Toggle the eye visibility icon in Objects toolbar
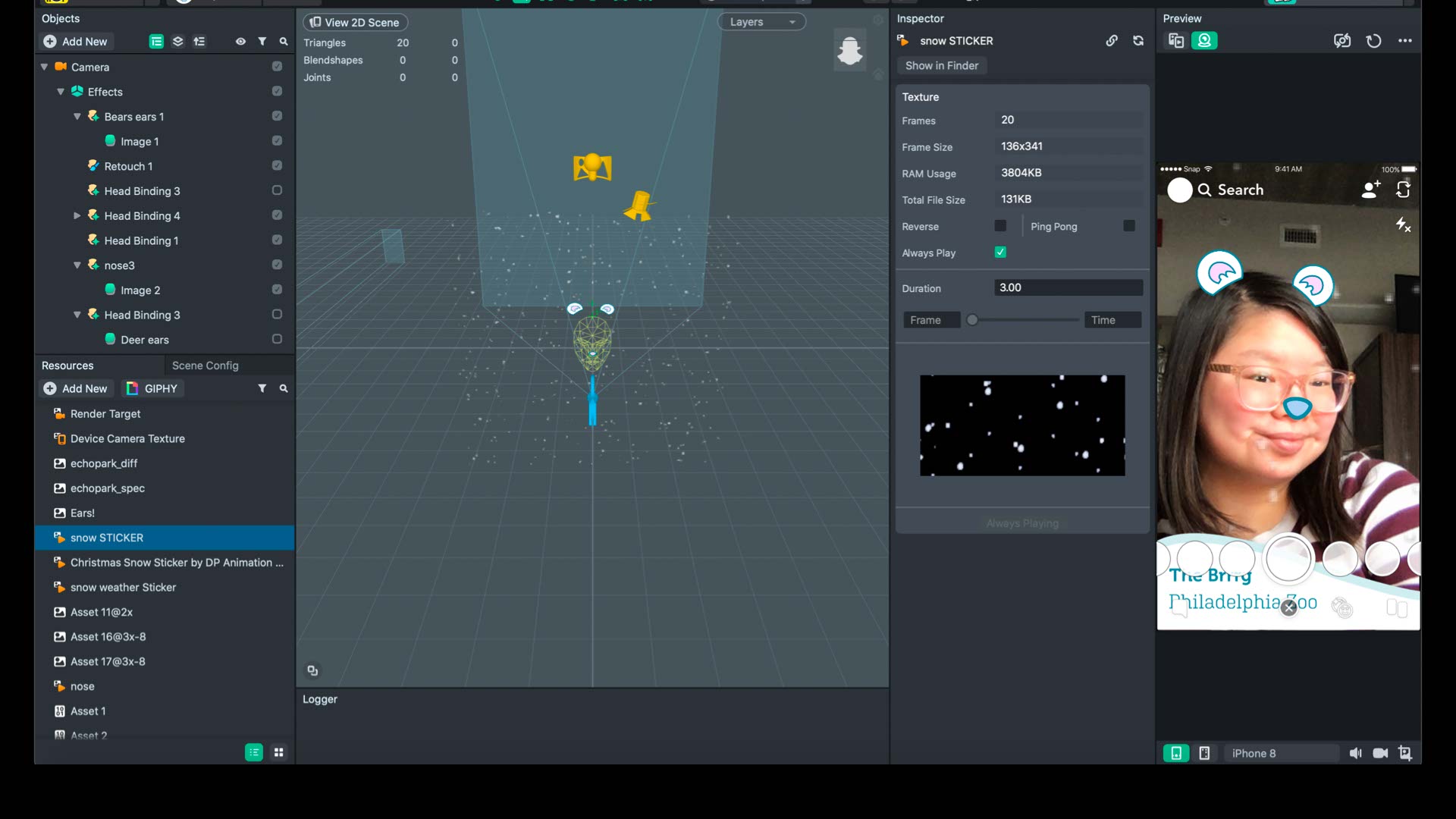Viewport: 1456px width, 819px height. pyautogui.click(x=240, y=42)
